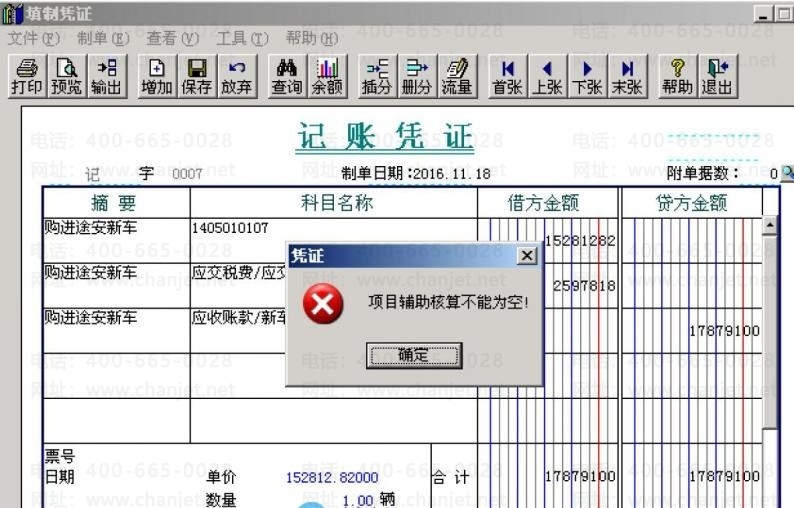Insert an entry line with 插分
The height and width of the screenshot is (508, 794).
click(x=377, y=76)
